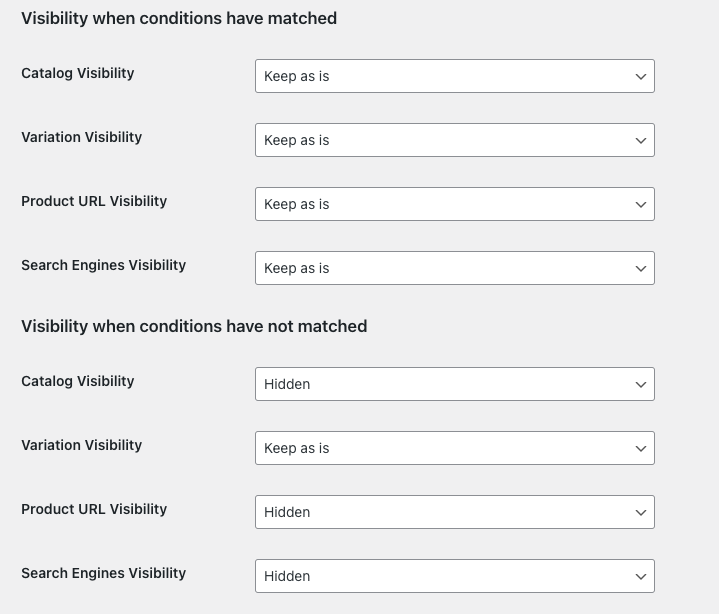Open Variation Visibility dropdown under conditions matched
This screenshot has width=719, height=614.
click(x=454, y=140)
